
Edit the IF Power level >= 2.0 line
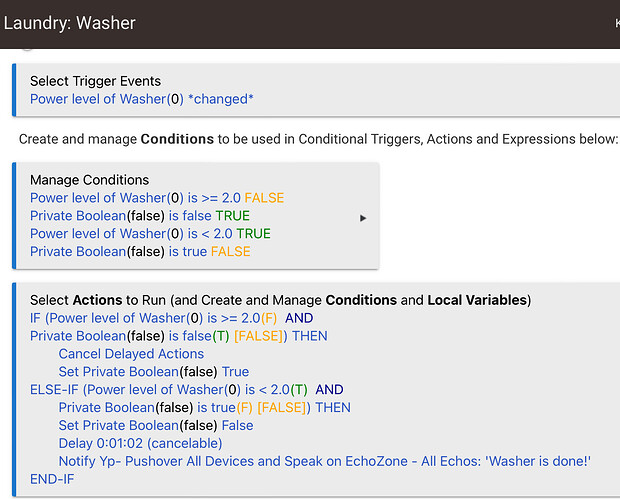172,318
